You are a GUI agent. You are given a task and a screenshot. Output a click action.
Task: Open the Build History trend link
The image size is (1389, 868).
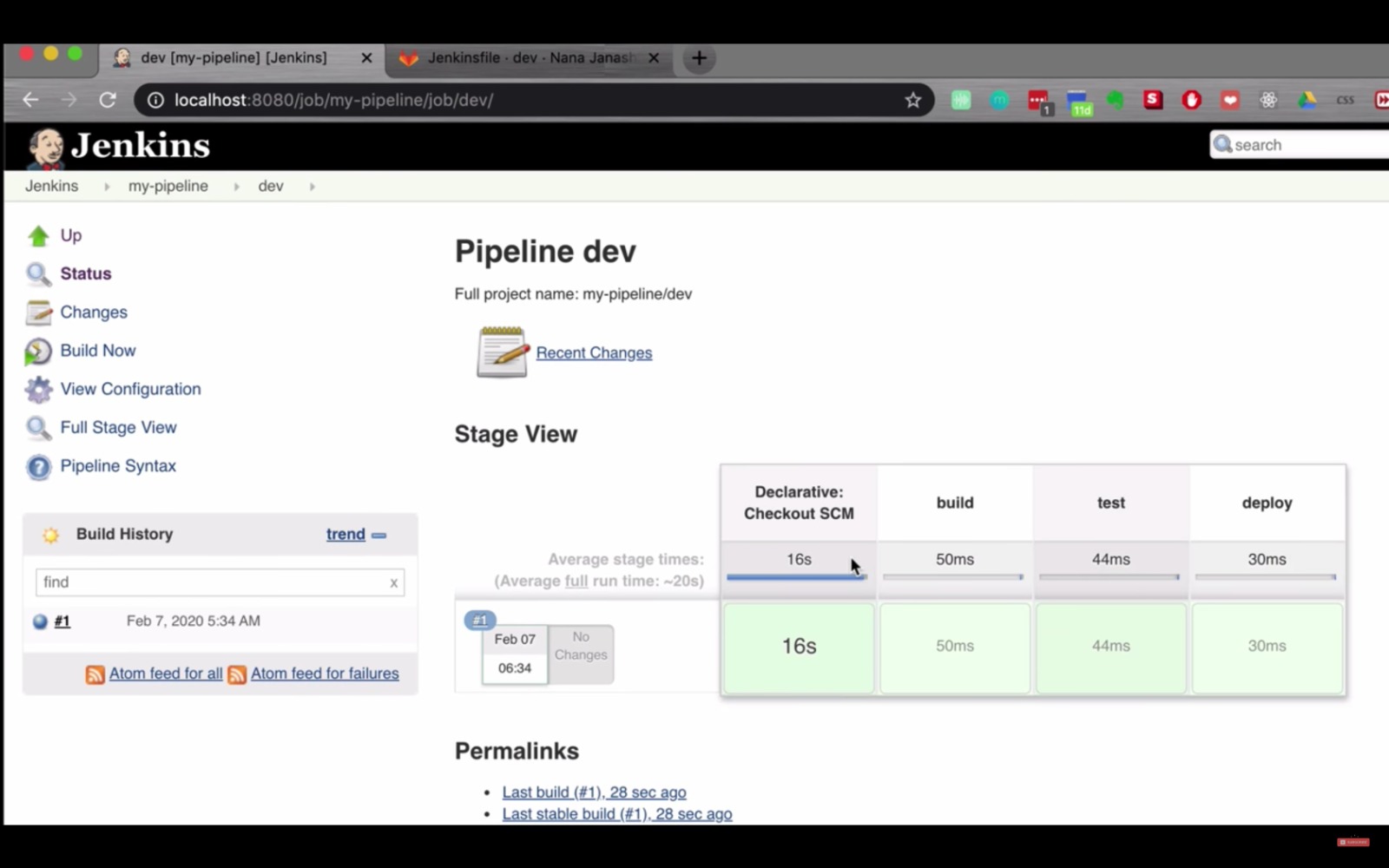[346, 535]
